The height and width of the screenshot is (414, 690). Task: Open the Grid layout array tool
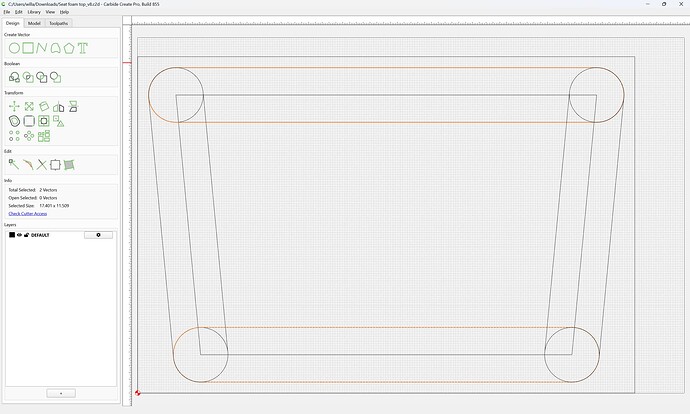pos(44,136)
